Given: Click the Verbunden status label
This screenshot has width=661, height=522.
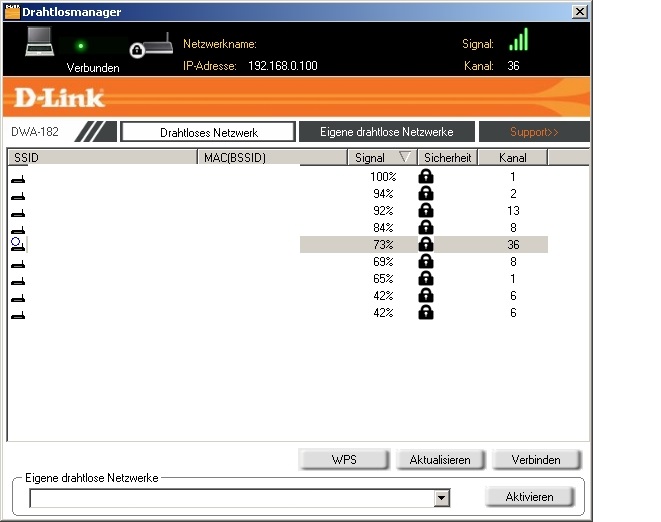Looking at the screenshot, I should pos(93,68).
